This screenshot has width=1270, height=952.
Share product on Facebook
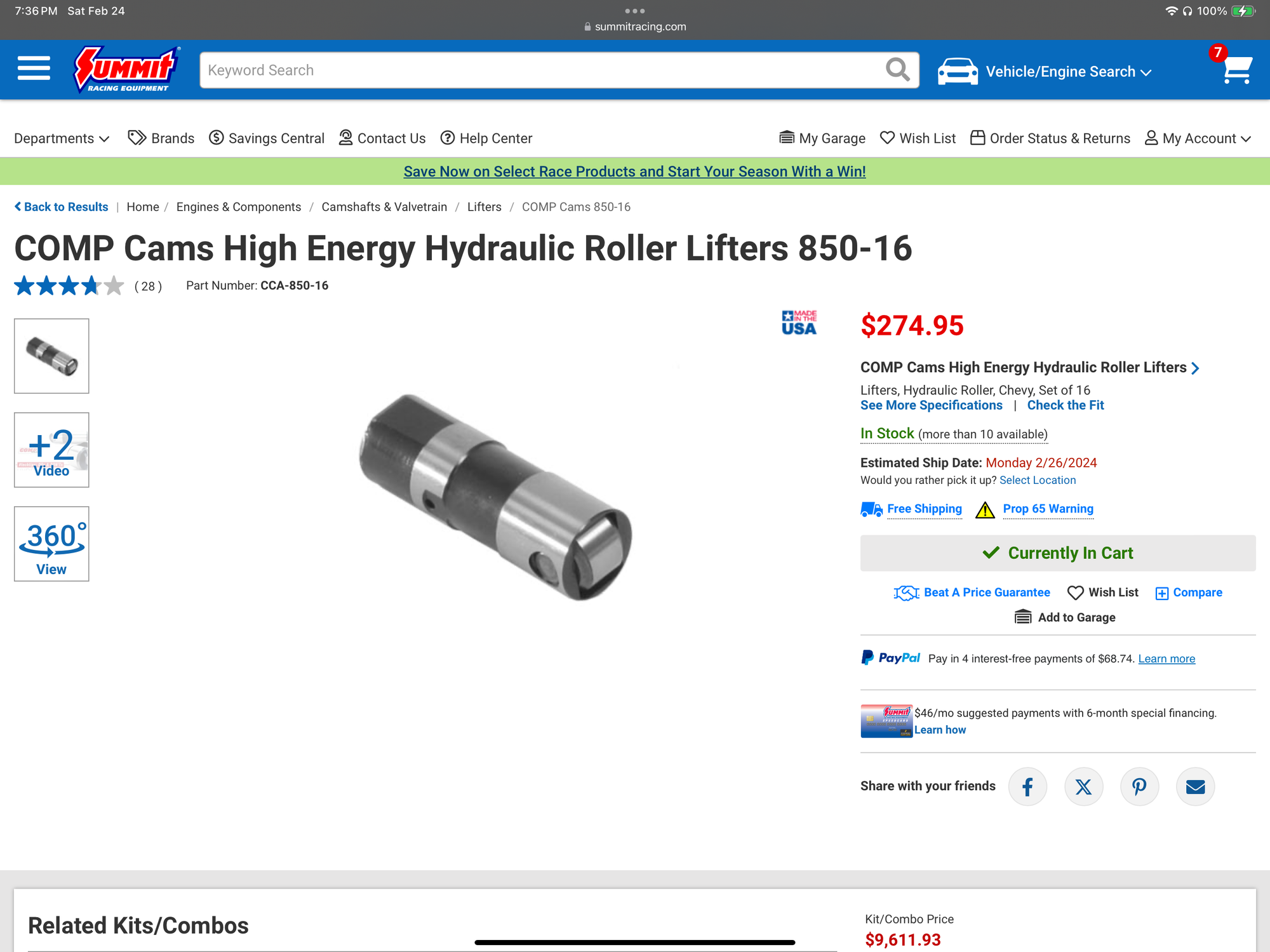click(x=1027, y=787)
